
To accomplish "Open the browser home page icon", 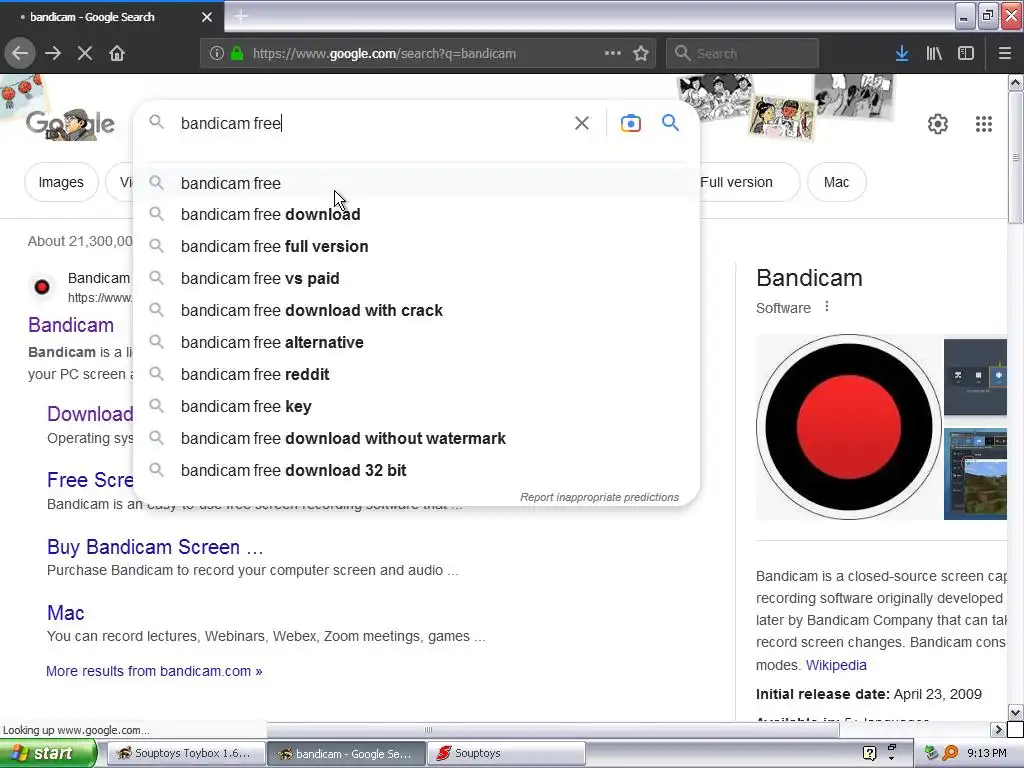I will [117, 53].
